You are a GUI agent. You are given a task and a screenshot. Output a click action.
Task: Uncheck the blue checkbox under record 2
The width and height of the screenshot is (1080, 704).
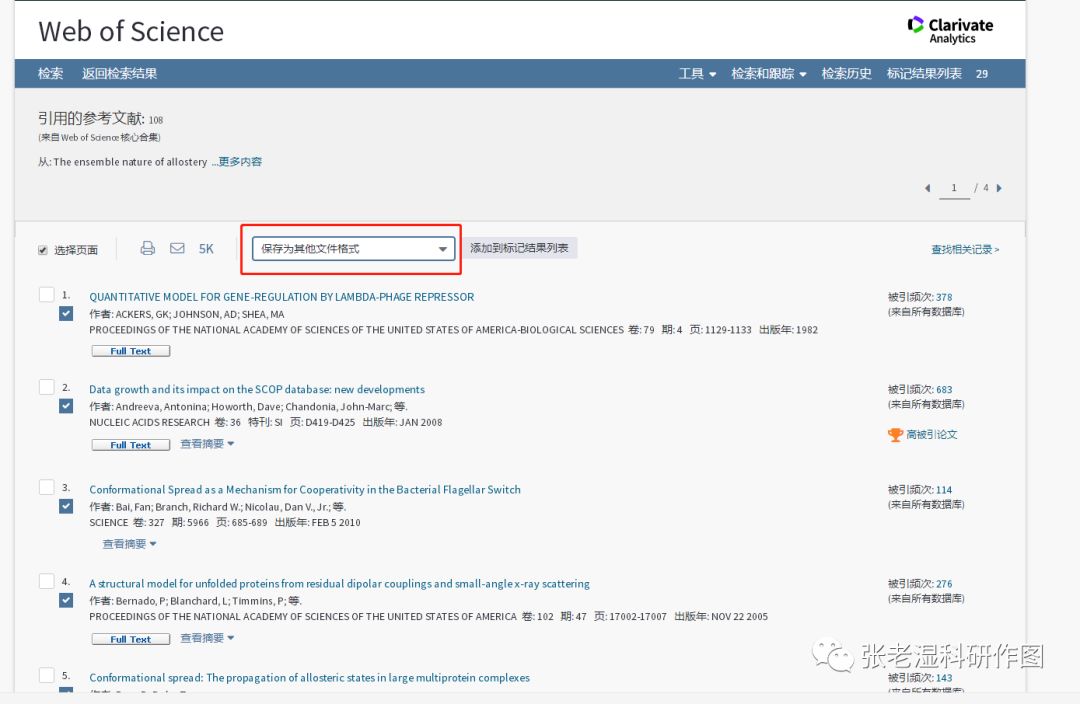click(66, 406)
